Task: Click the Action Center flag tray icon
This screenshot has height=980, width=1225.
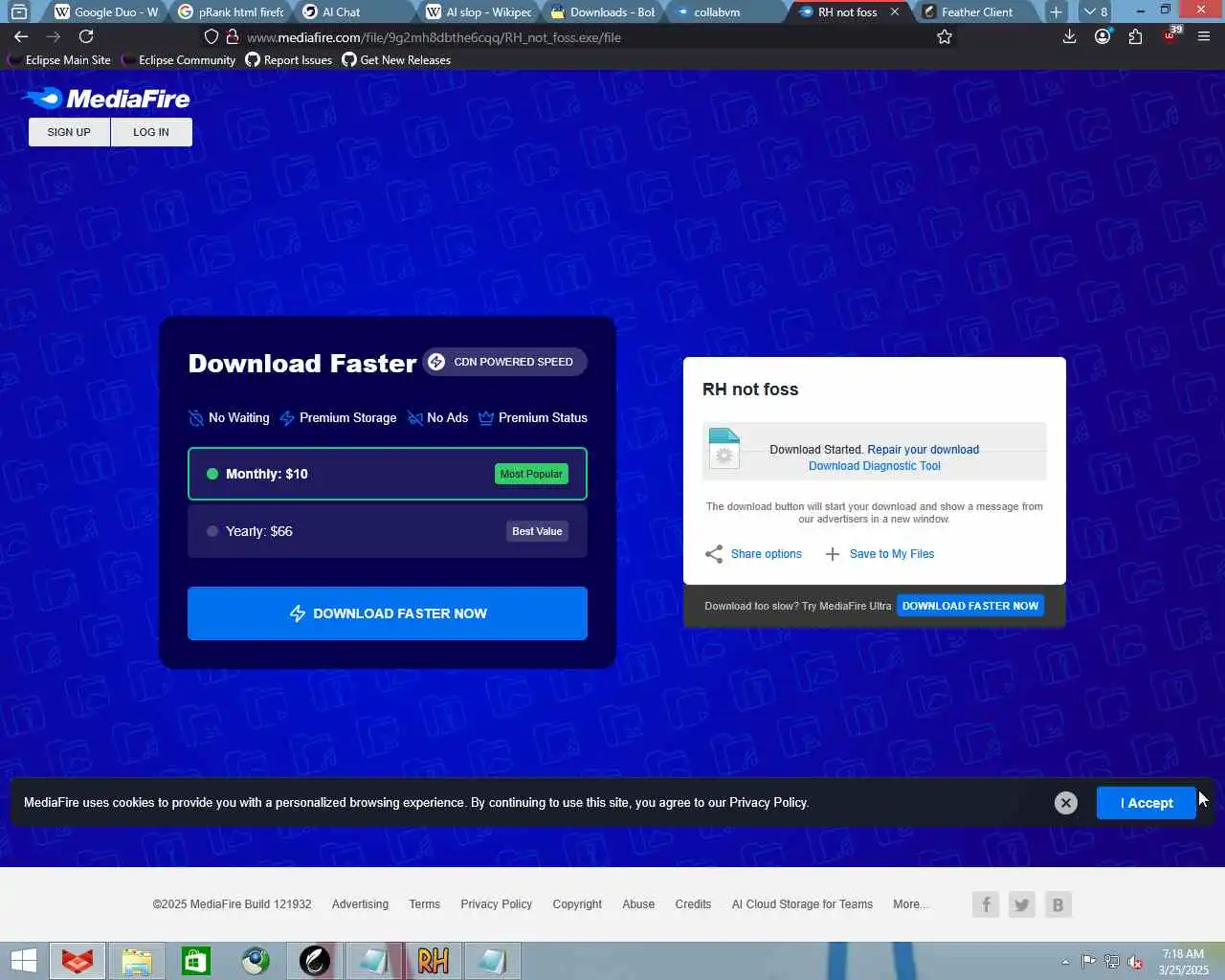Action: pyautogui.click(x=1088, y=962)
